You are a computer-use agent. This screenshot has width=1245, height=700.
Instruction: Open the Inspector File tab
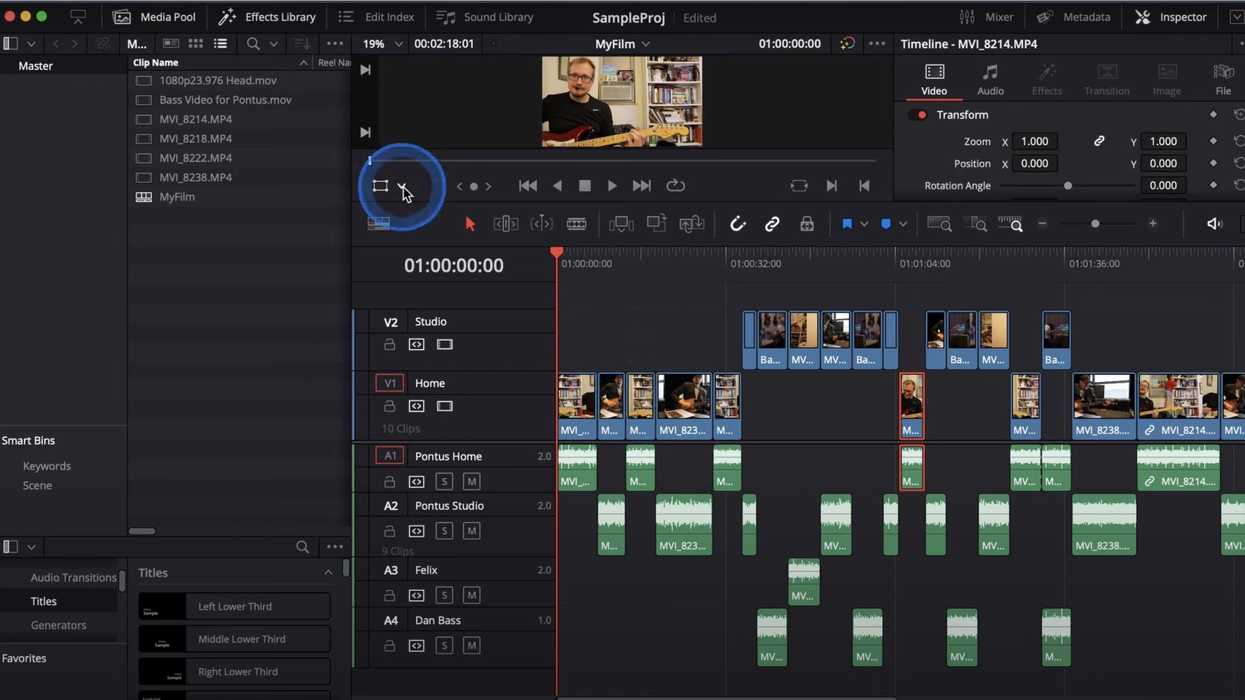(x=1223, y=80)
